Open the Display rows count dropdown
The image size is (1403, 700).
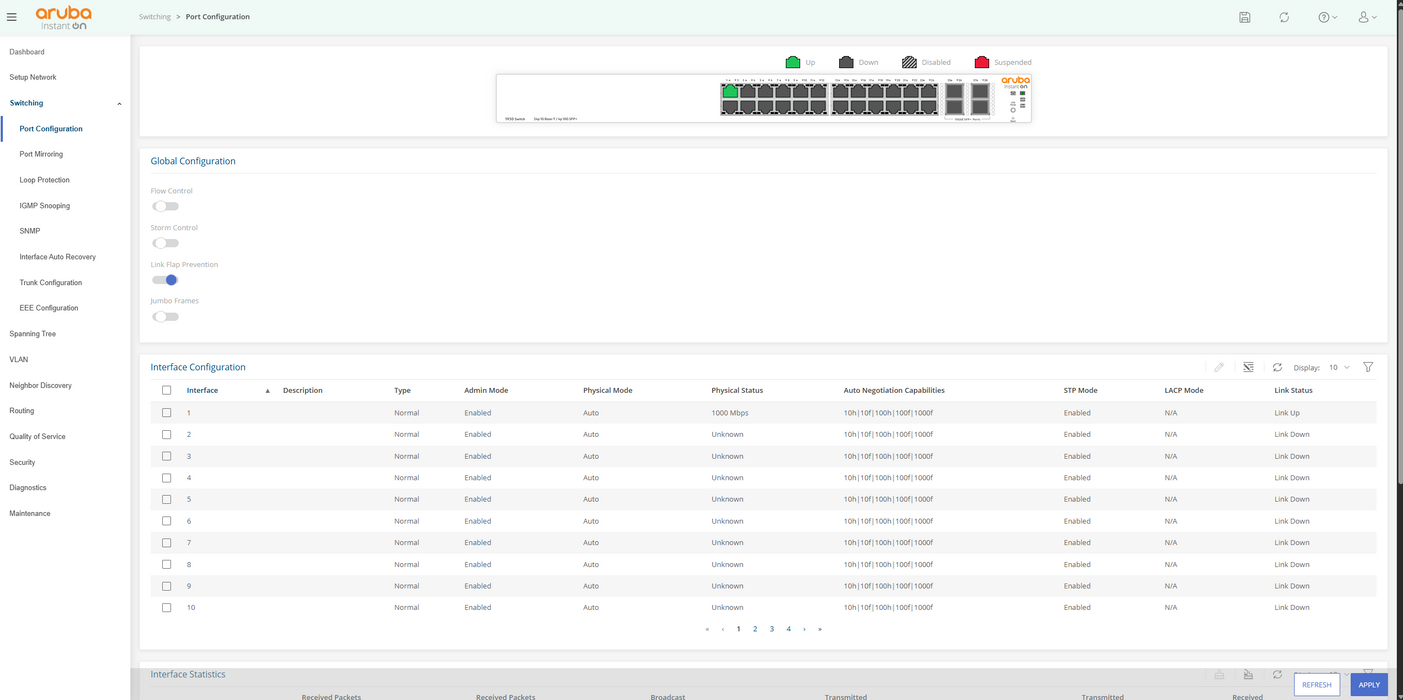tap(1339, 368)
